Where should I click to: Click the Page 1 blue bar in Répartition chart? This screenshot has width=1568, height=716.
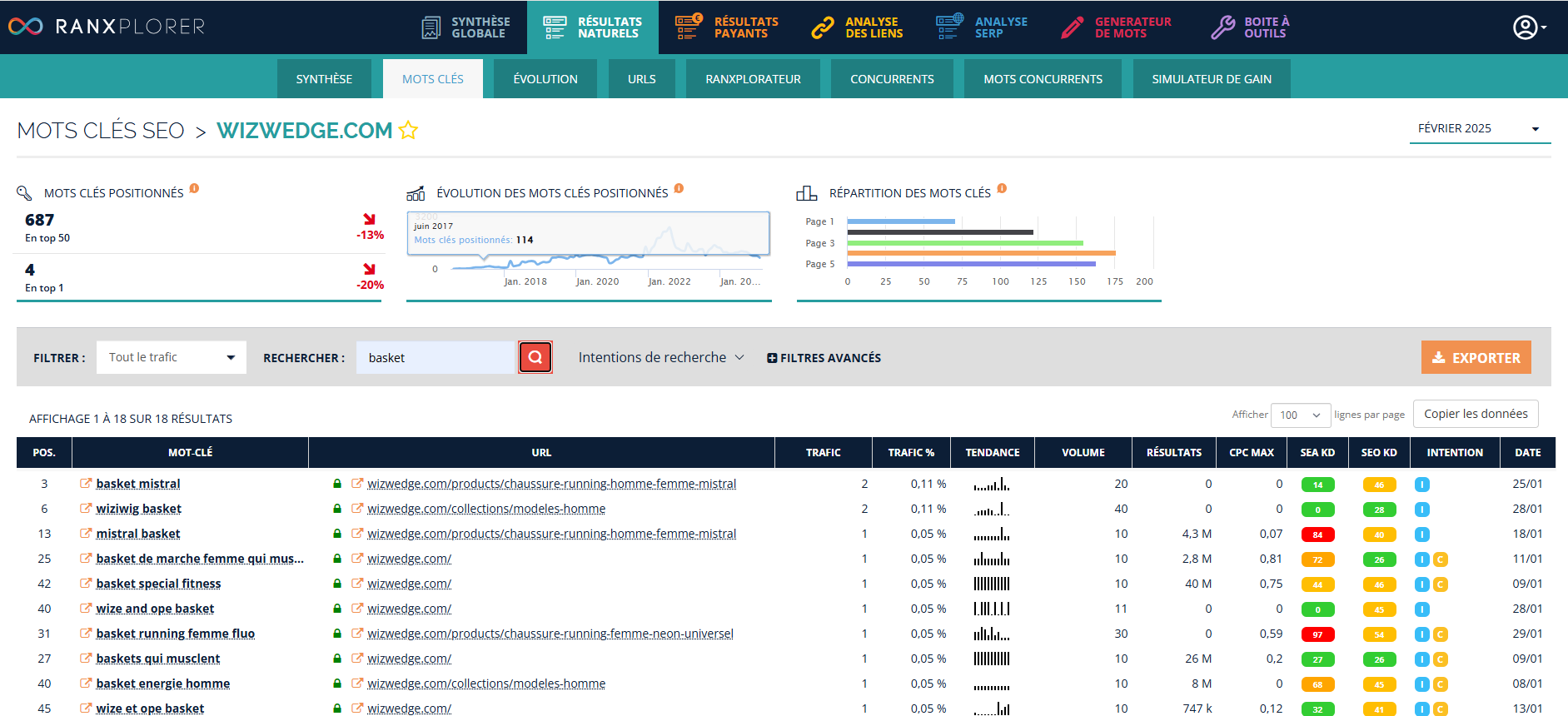click(x=901, y=221)
